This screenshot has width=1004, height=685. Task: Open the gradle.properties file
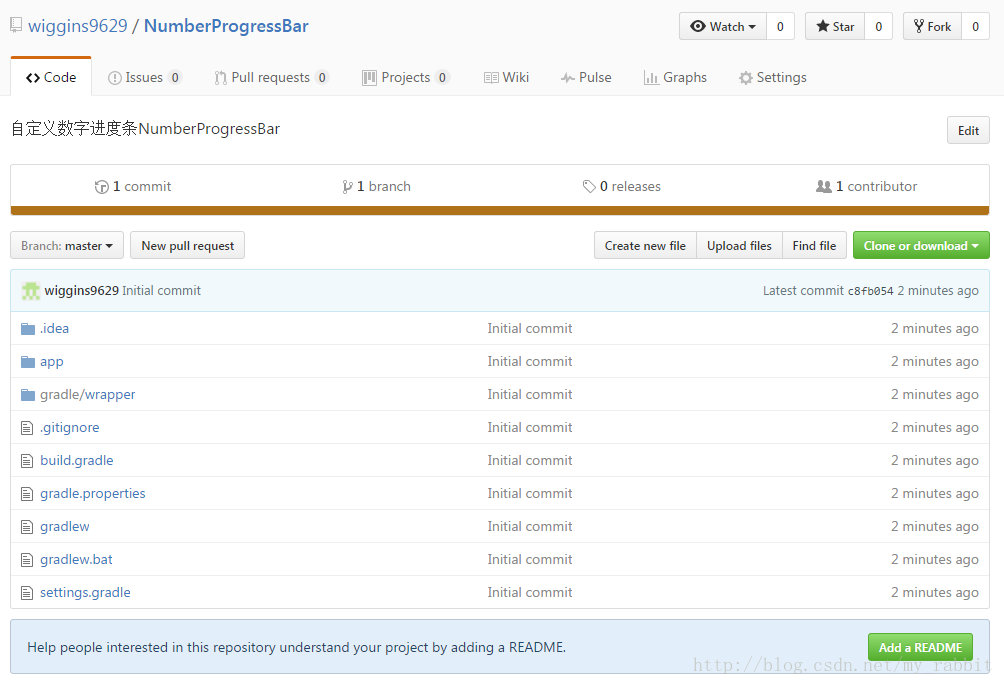[x=93, y=494]
